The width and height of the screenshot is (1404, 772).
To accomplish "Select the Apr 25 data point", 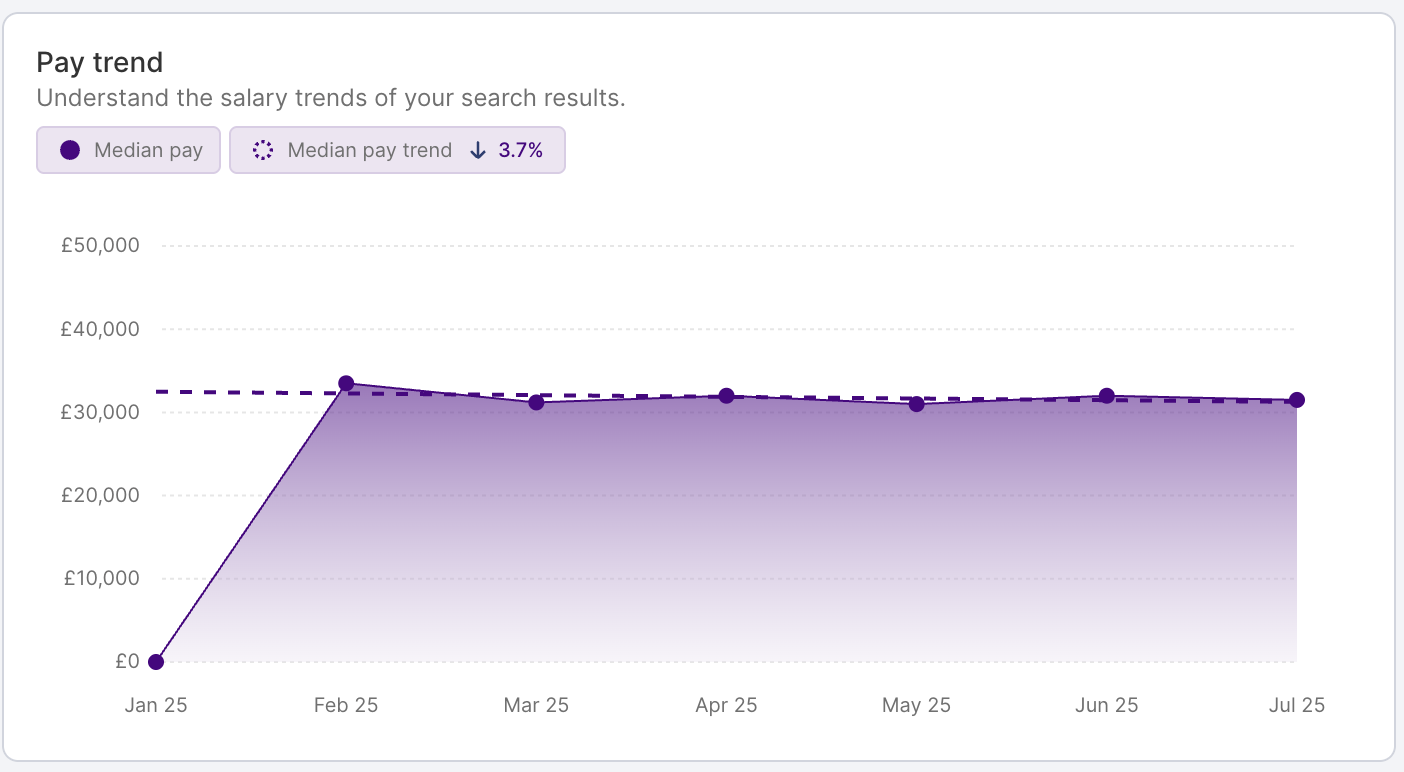I will coord(726,396).
